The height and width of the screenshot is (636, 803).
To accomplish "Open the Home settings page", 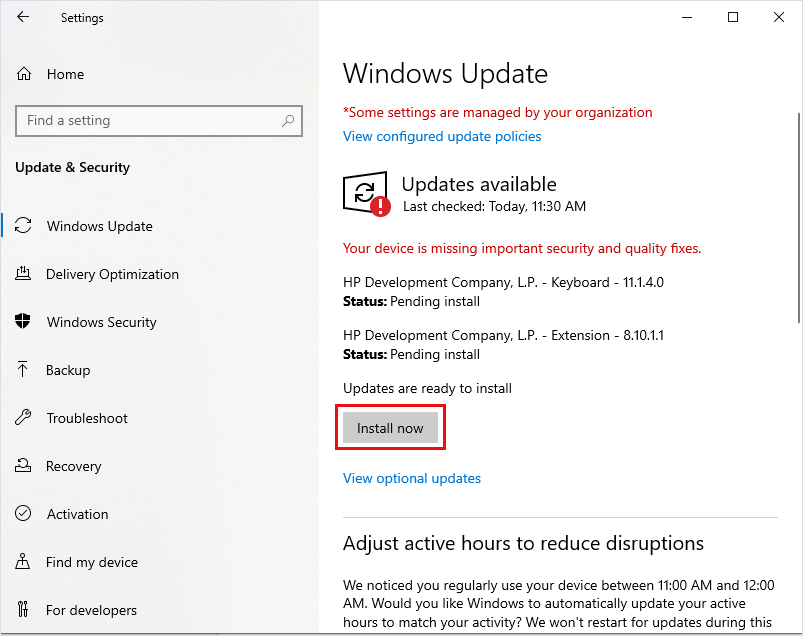I will pyautogui.click(x=65, y=74).
